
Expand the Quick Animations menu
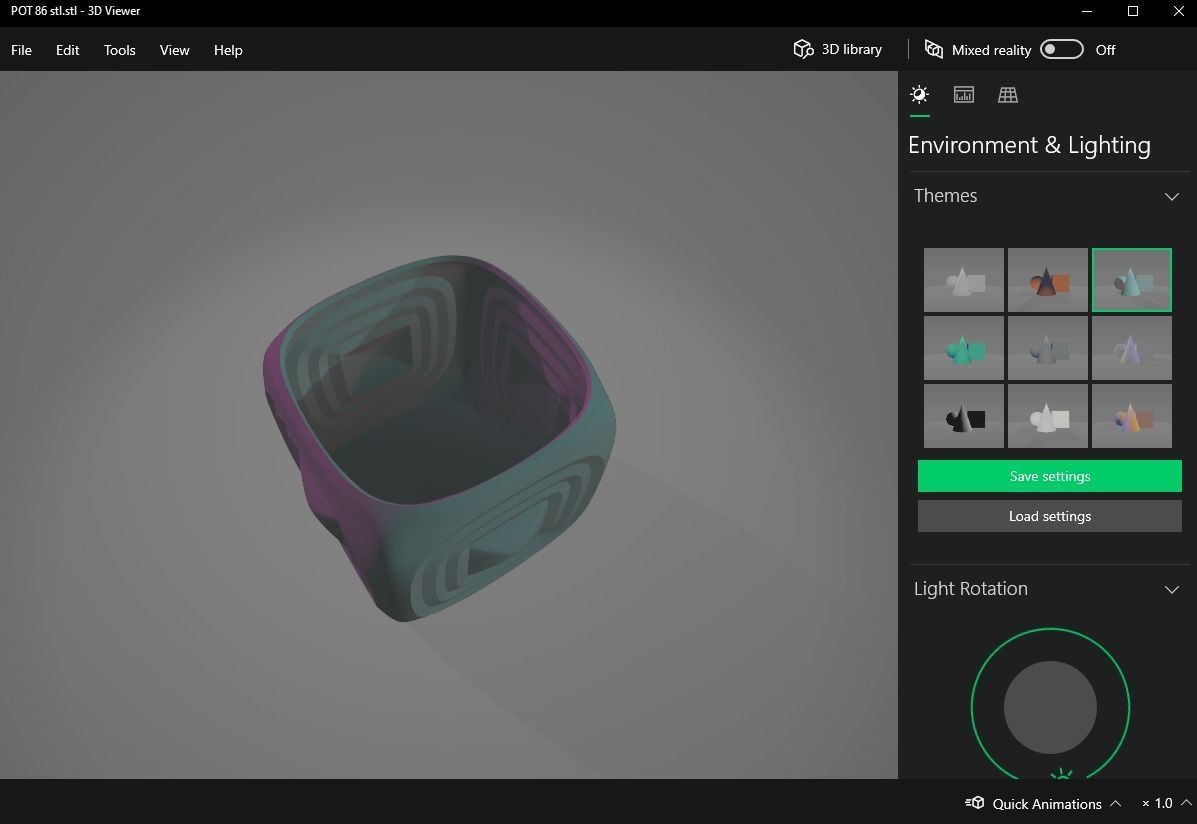click(x=1043, y=803)
